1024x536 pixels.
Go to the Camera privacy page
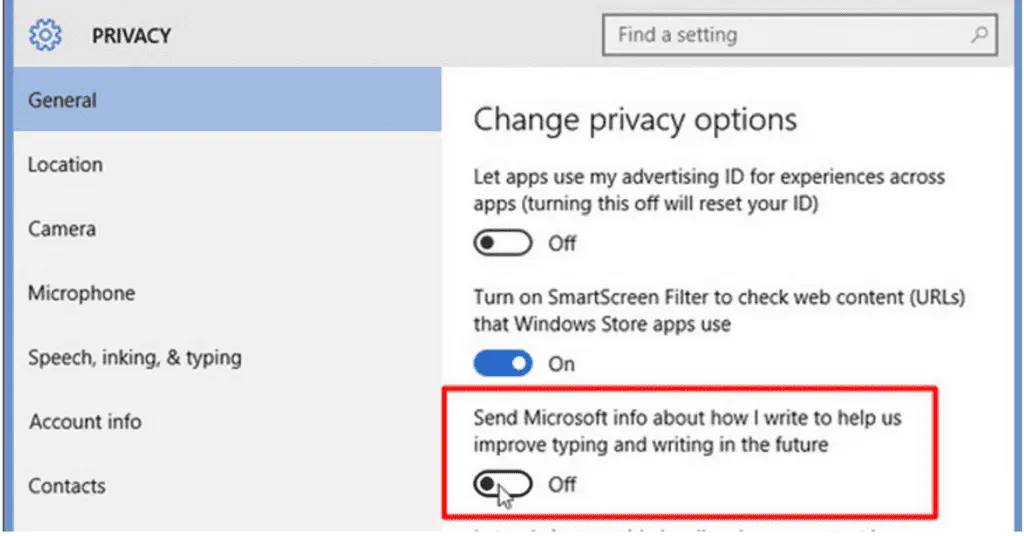(62, 229)
